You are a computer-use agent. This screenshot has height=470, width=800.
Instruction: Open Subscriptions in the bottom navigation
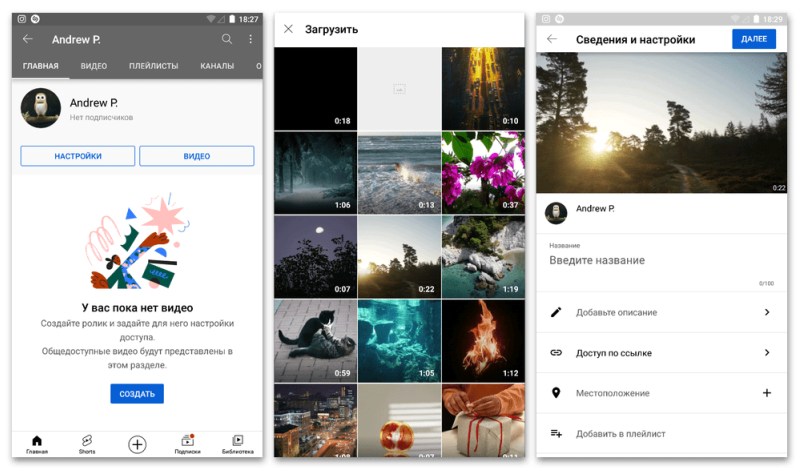(x=187, y=444)
